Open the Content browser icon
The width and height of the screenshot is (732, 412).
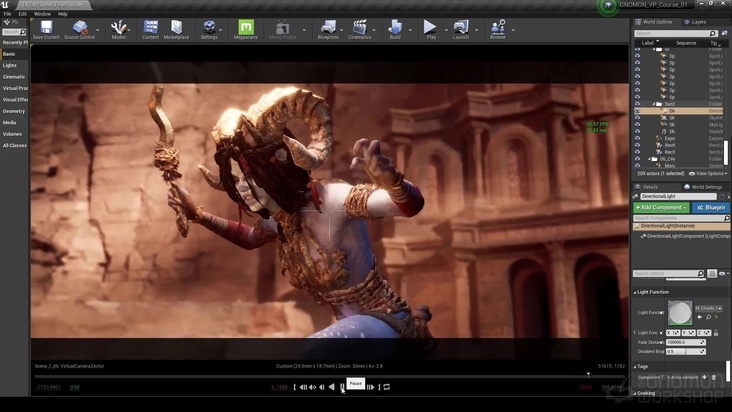(x=150, y=29)
